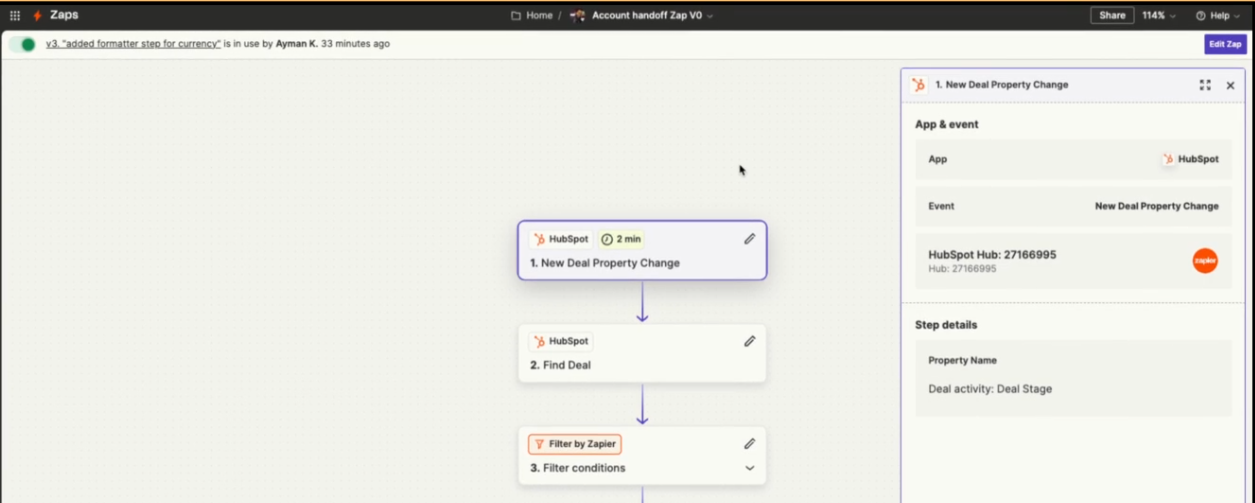Open the apps grid menu icon

15,15
